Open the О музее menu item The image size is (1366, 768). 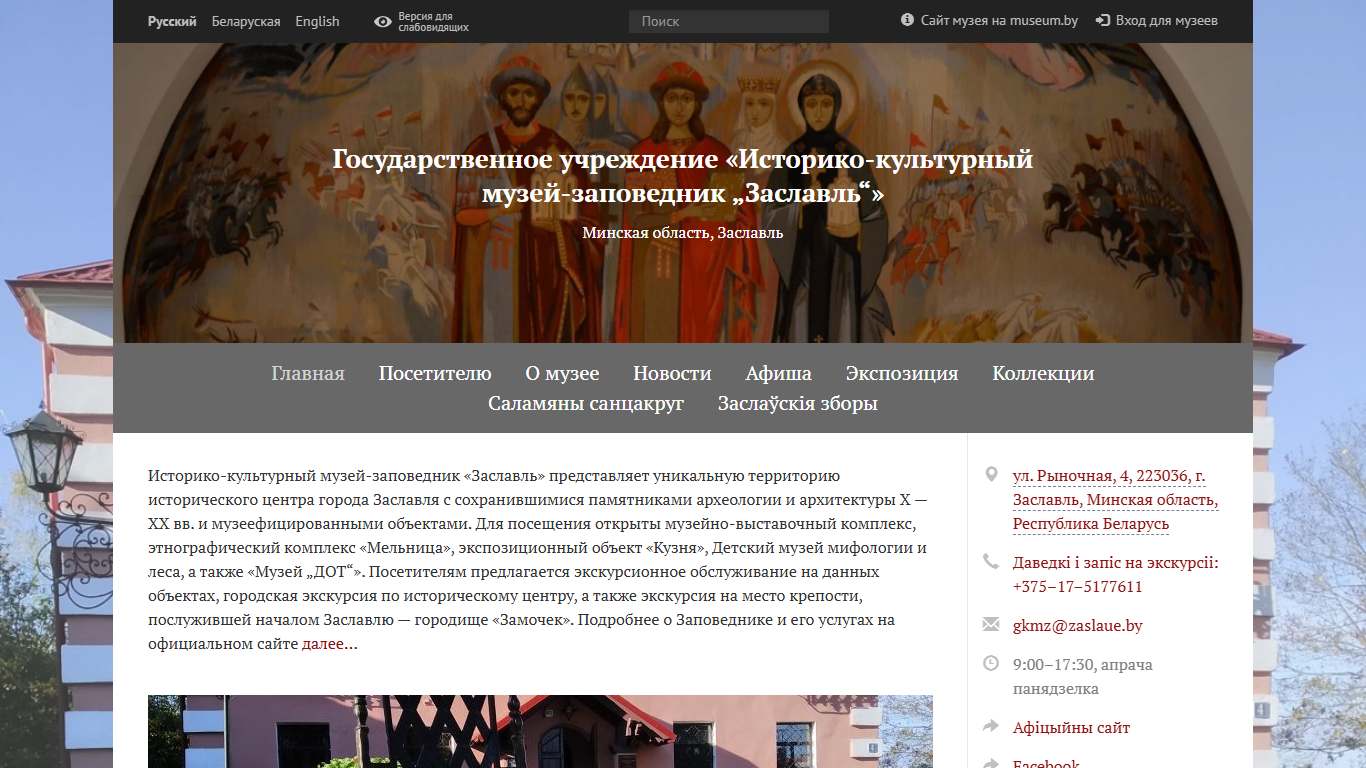pyautogui.click(x=562, y=373)
